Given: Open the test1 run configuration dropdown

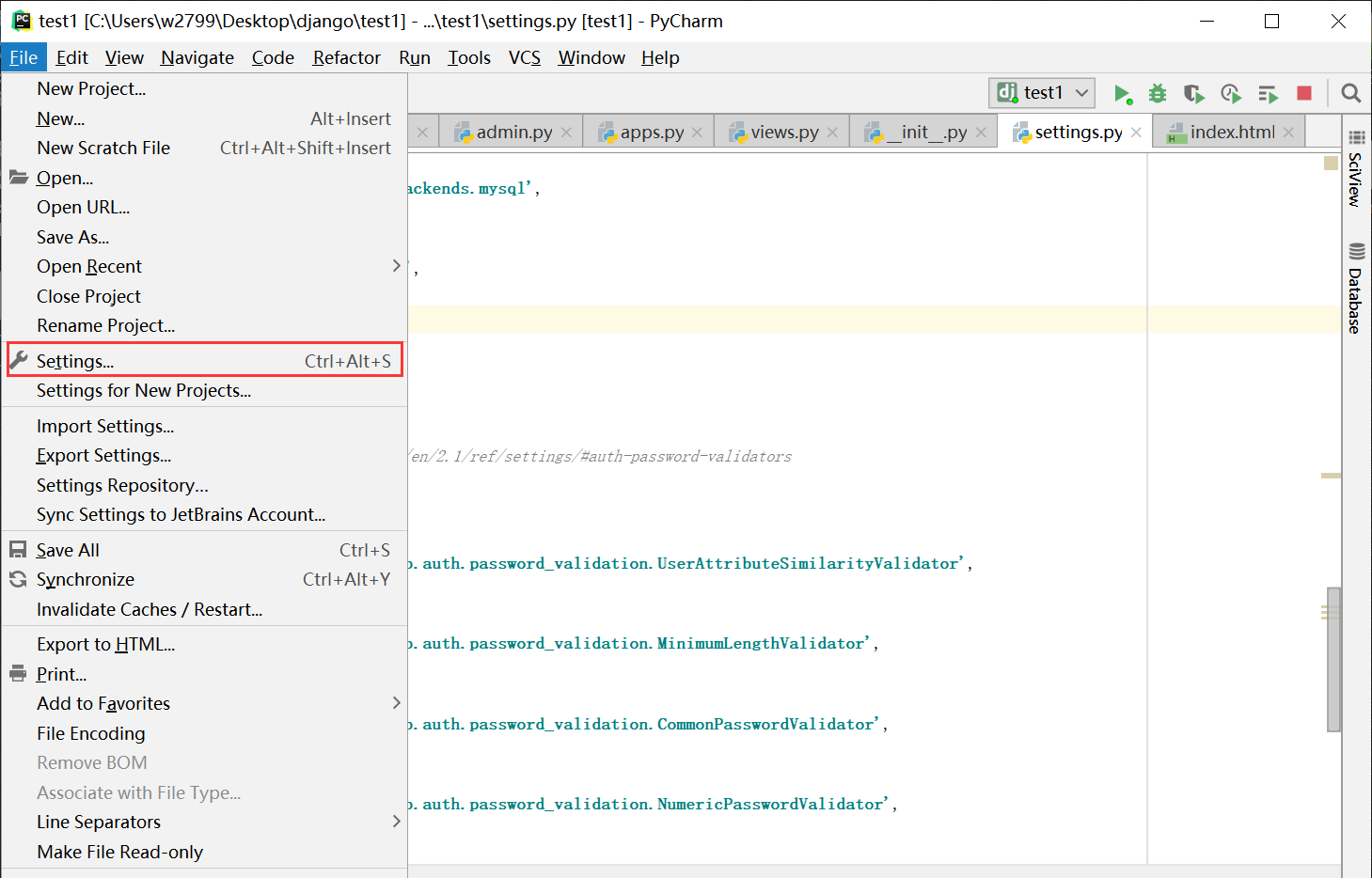Looking at the screenshot, I should (1042, 93).
